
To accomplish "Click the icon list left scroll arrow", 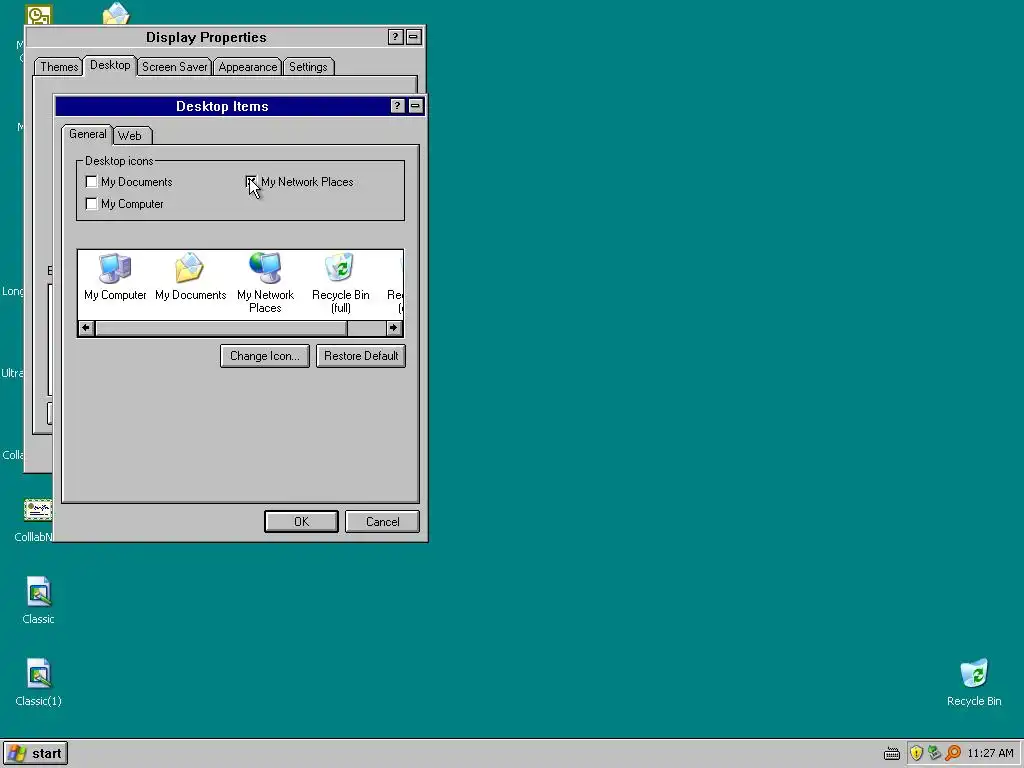I will pyautogui.click(x=86, y=328).
